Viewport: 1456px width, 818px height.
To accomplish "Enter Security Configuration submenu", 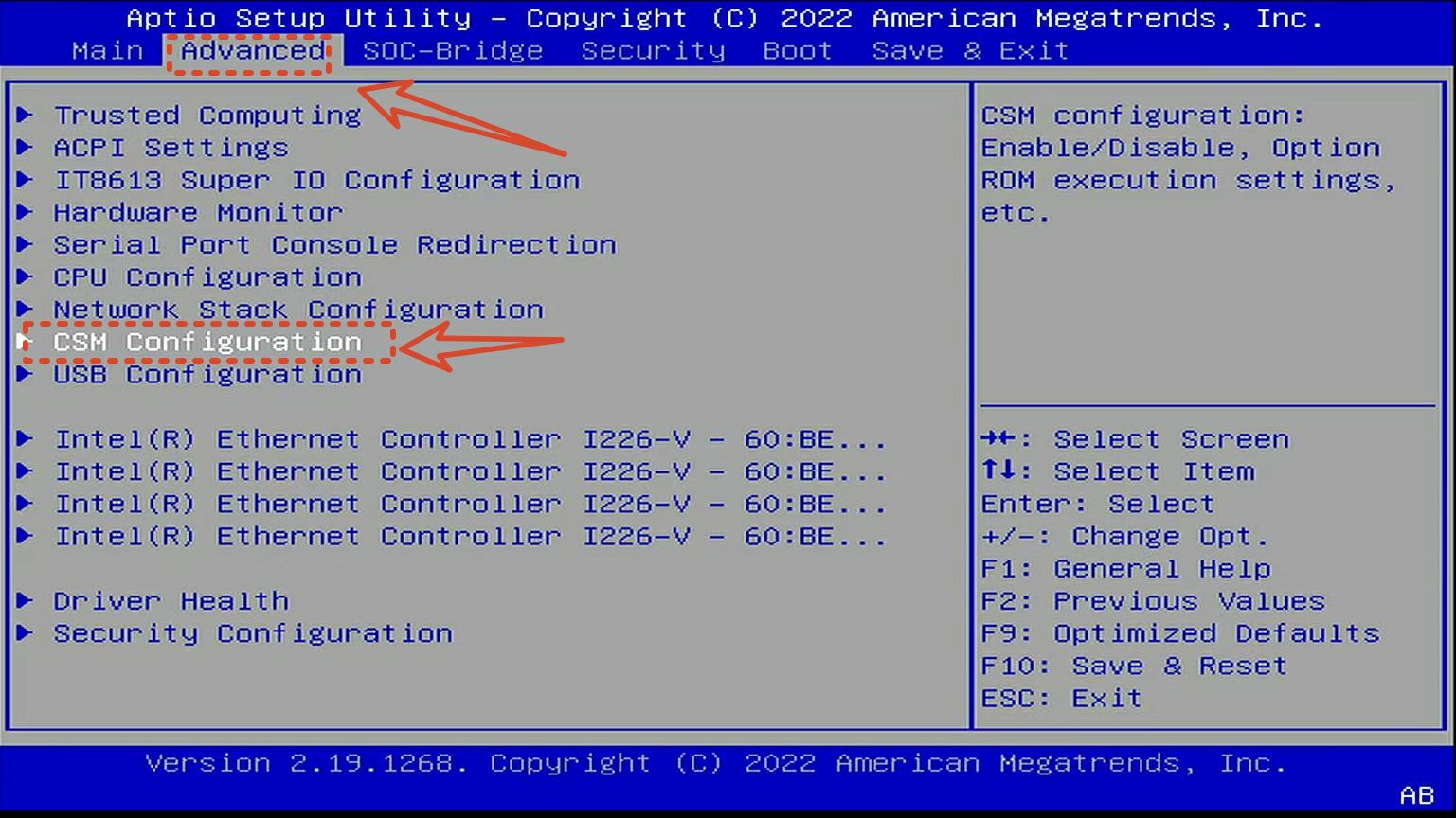I will pyautogui.click(x=252, y=633).
